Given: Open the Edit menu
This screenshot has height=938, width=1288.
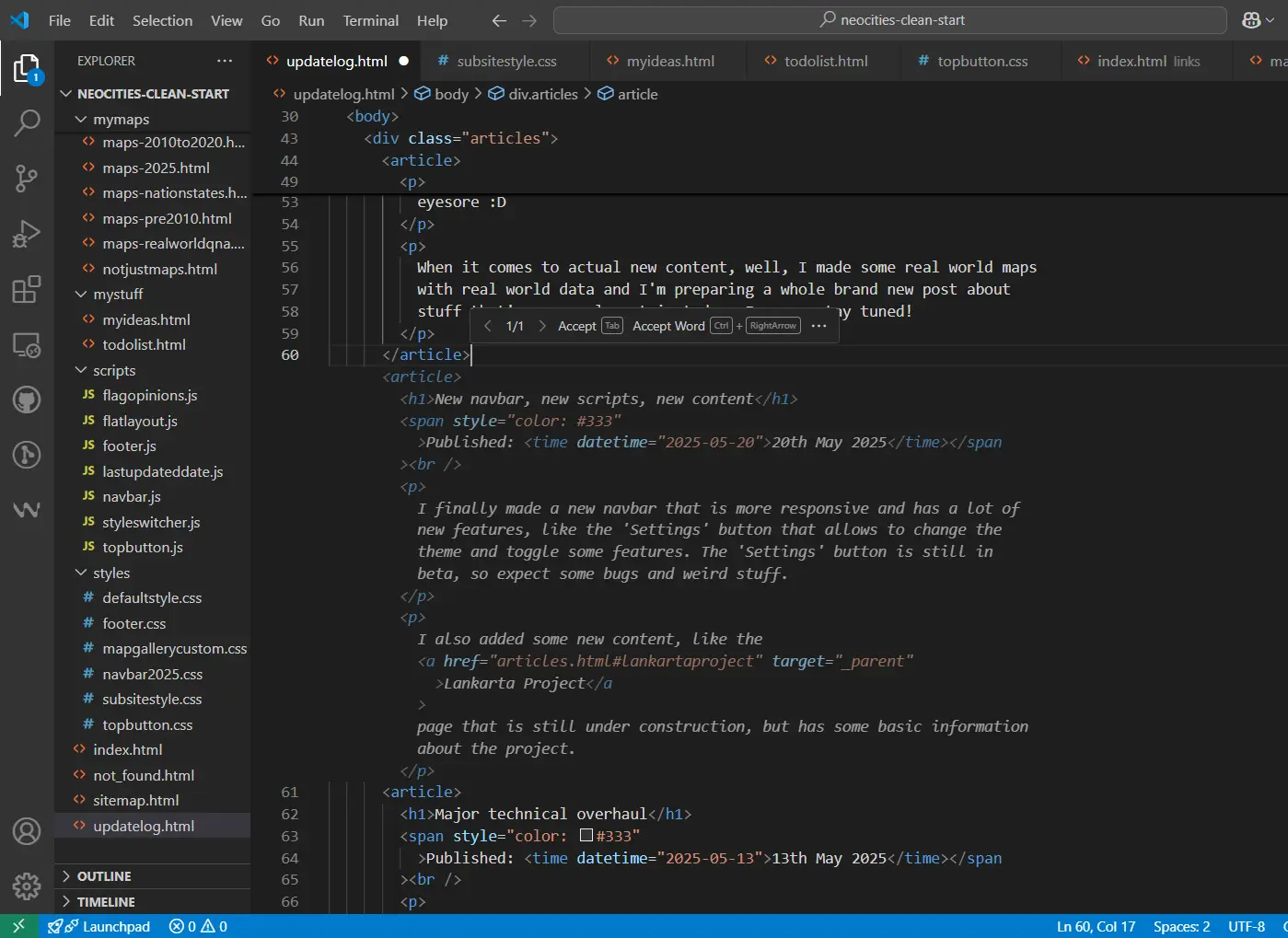Looking at the screenshot, I should click(101, 20).
